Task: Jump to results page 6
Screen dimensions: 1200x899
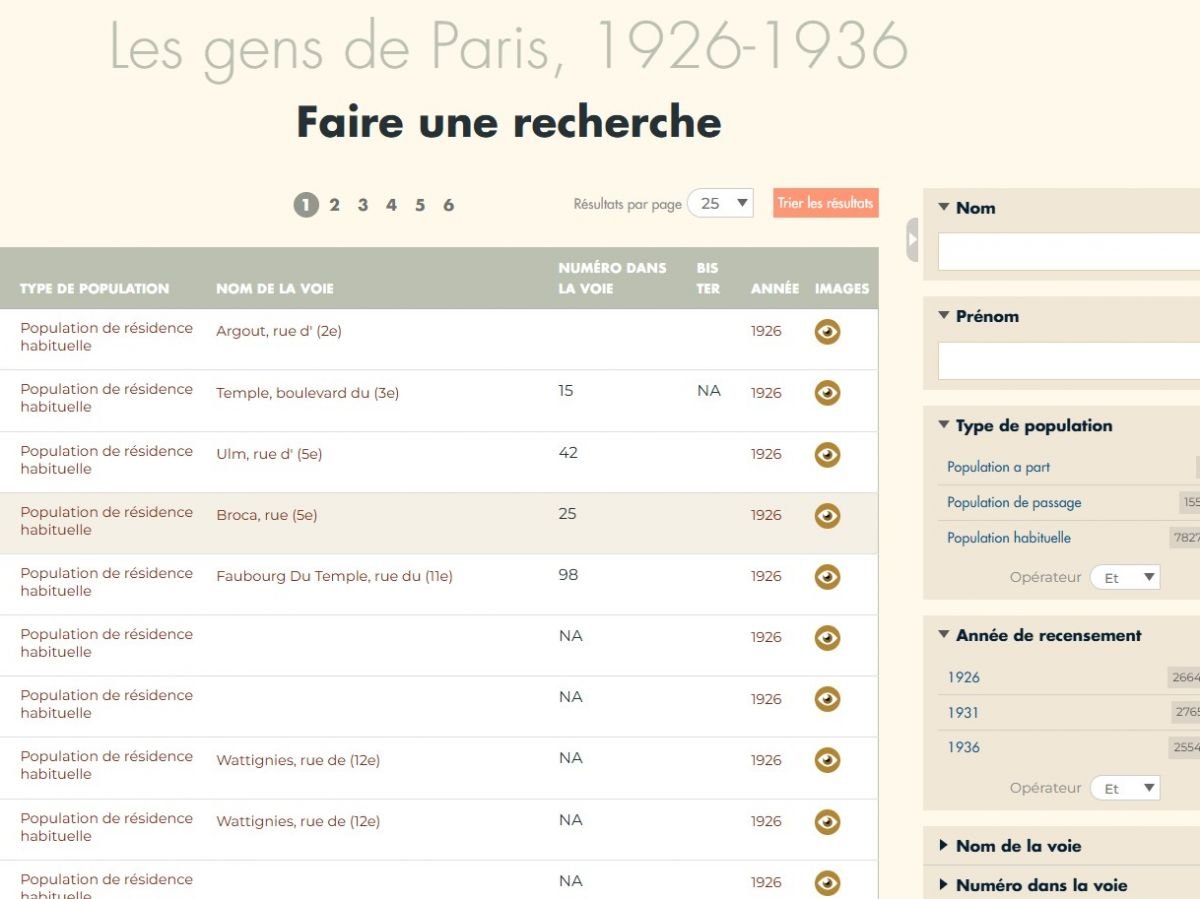Action: (x=448, y=205)
